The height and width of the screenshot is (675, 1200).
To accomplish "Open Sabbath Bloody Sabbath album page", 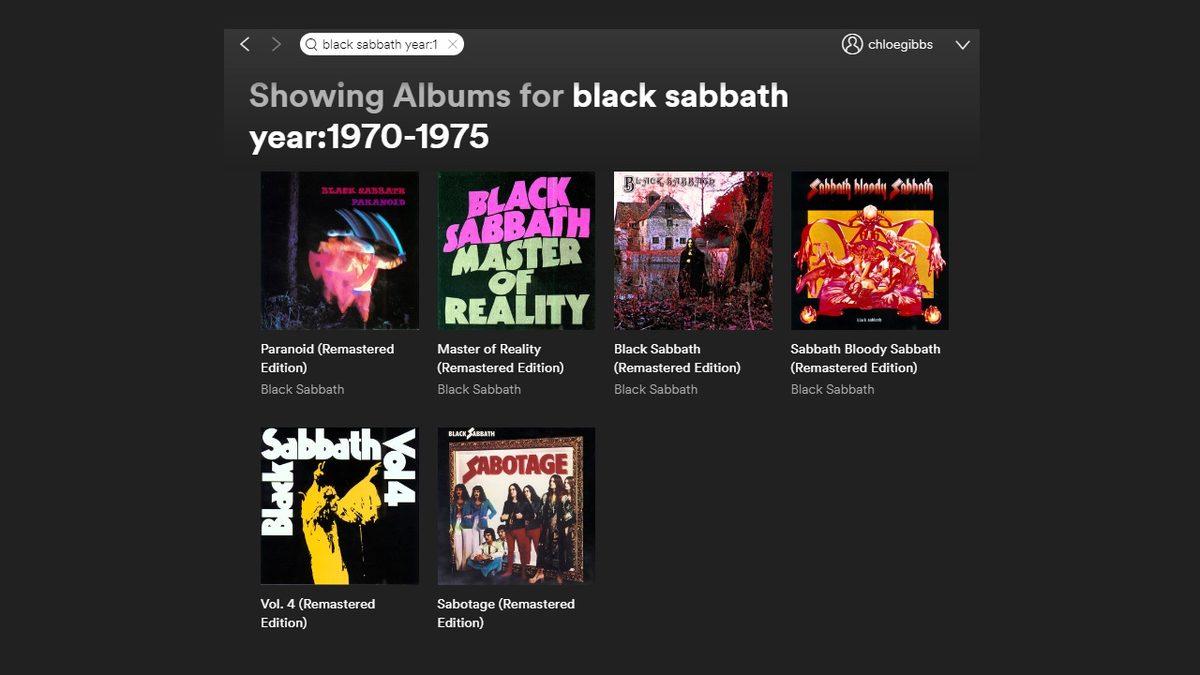I will click(x=864, y=358).
